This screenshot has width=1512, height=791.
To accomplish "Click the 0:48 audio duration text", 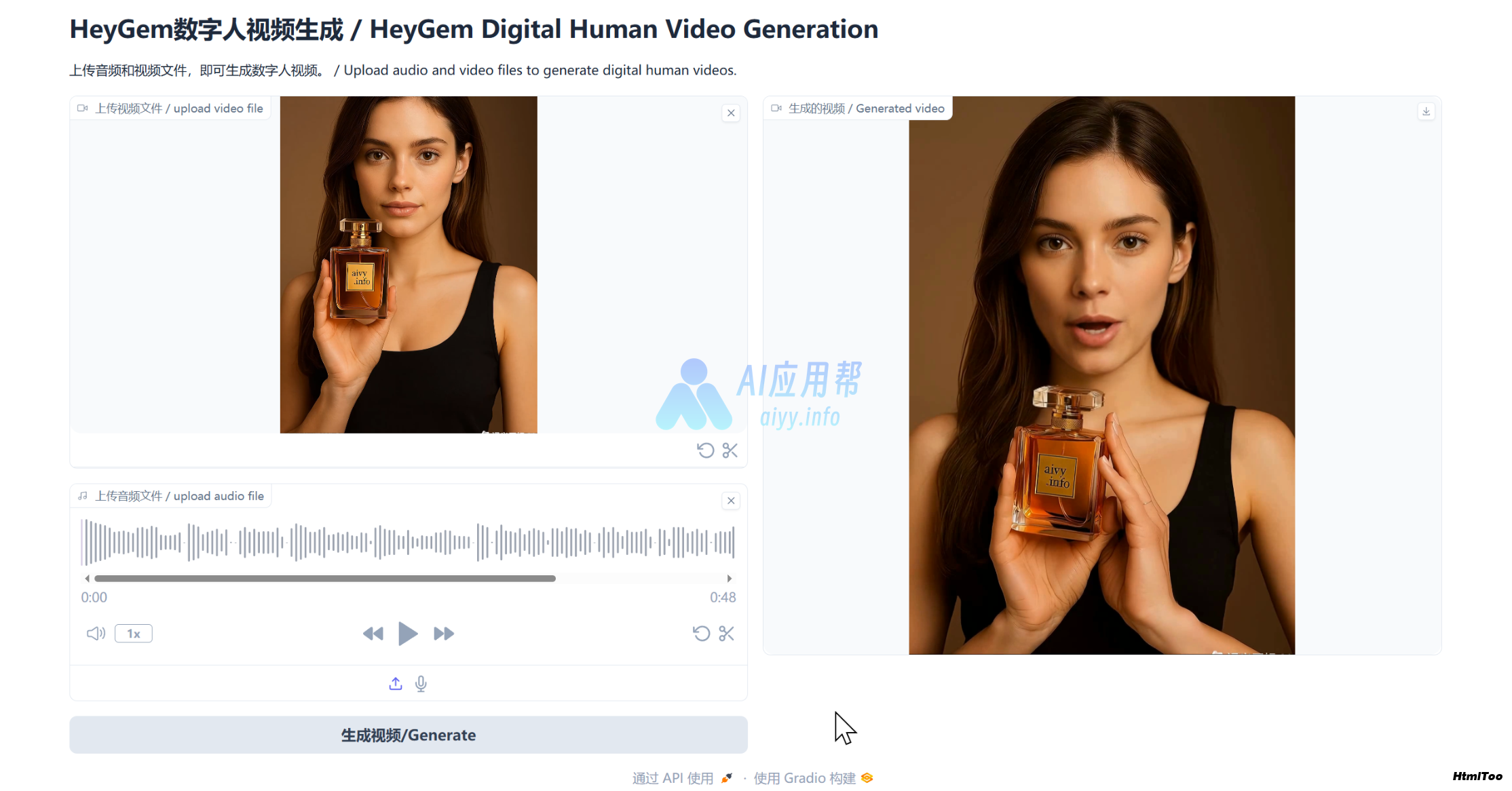I will pyautogui.click(x=723, y=598).
